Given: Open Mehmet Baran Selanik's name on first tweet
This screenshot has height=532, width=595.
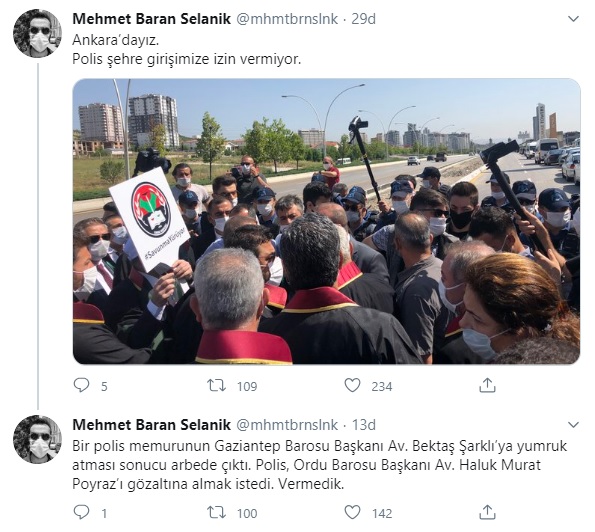Looking at the screenshot, I should pyautogui.click(x=151, y=19).
